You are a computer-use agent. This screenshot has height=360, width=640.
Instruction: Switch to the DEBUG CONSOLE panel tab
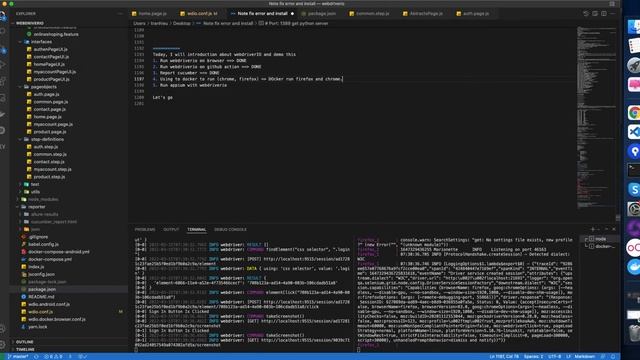coord(230,229)
